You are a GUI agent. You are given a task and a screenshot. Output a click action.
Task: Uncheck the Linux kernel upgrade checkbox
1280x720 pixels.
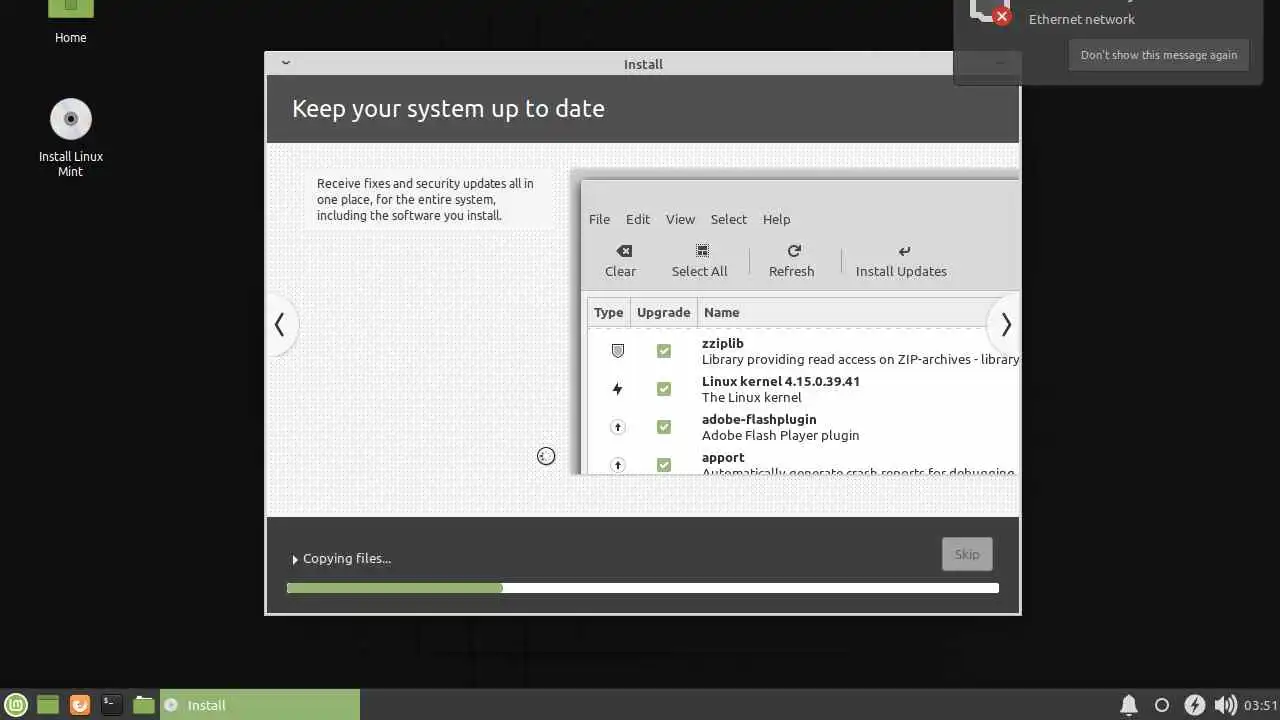tap(664, 389)
